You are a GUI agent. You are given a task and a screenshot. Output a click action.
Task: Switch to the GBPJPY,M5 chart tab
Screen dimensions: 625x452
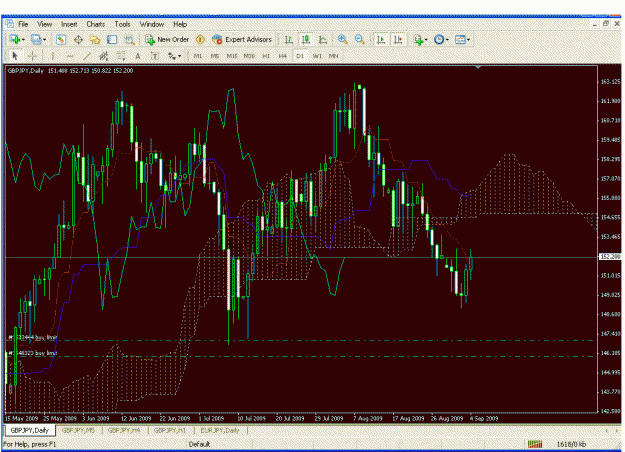[79, 430]
